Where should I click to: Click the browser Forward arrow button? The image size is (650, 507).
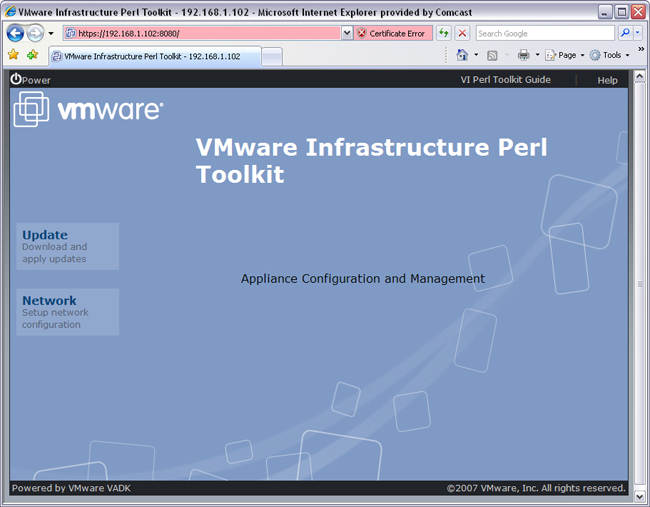click(35, 33)
